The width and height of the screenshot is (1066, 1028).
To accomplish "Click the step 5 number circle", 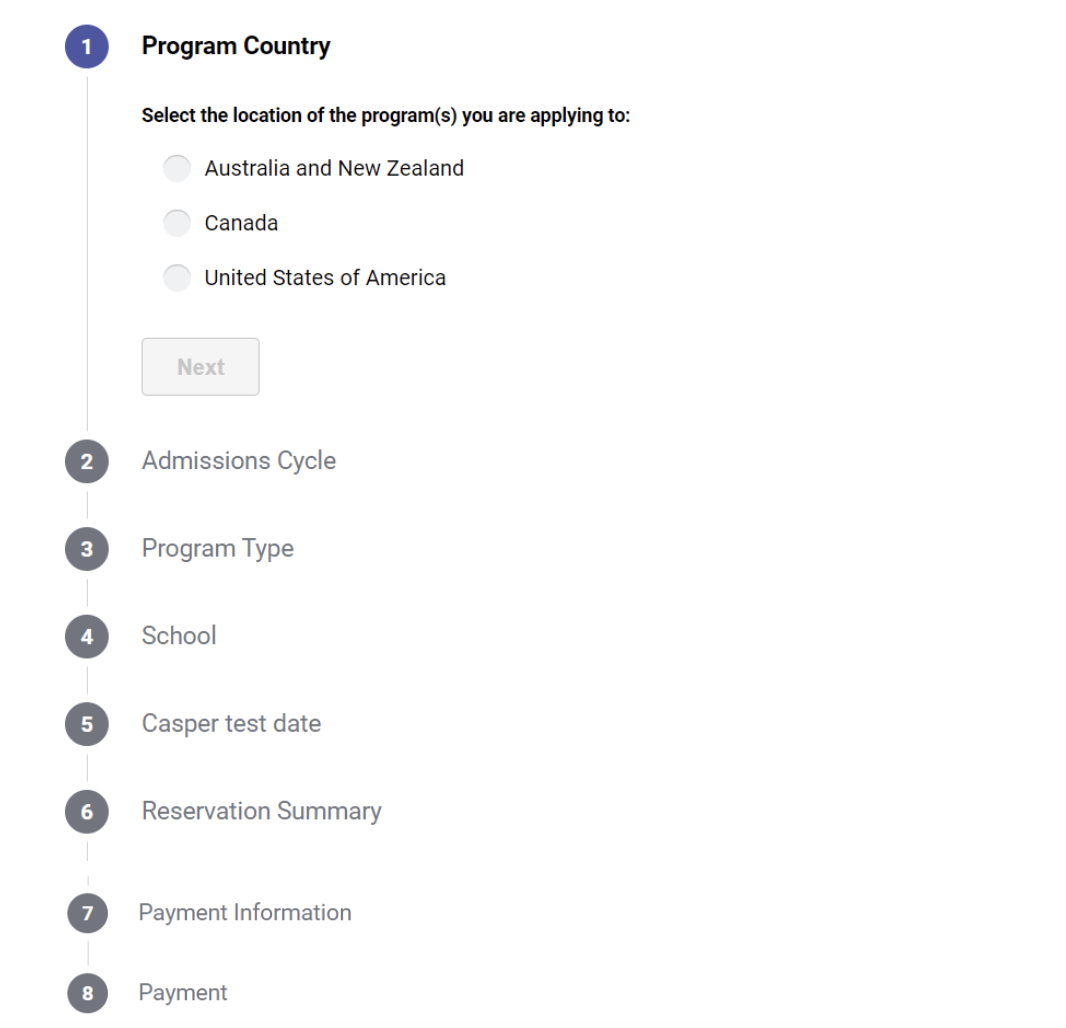I will (87, 724).
